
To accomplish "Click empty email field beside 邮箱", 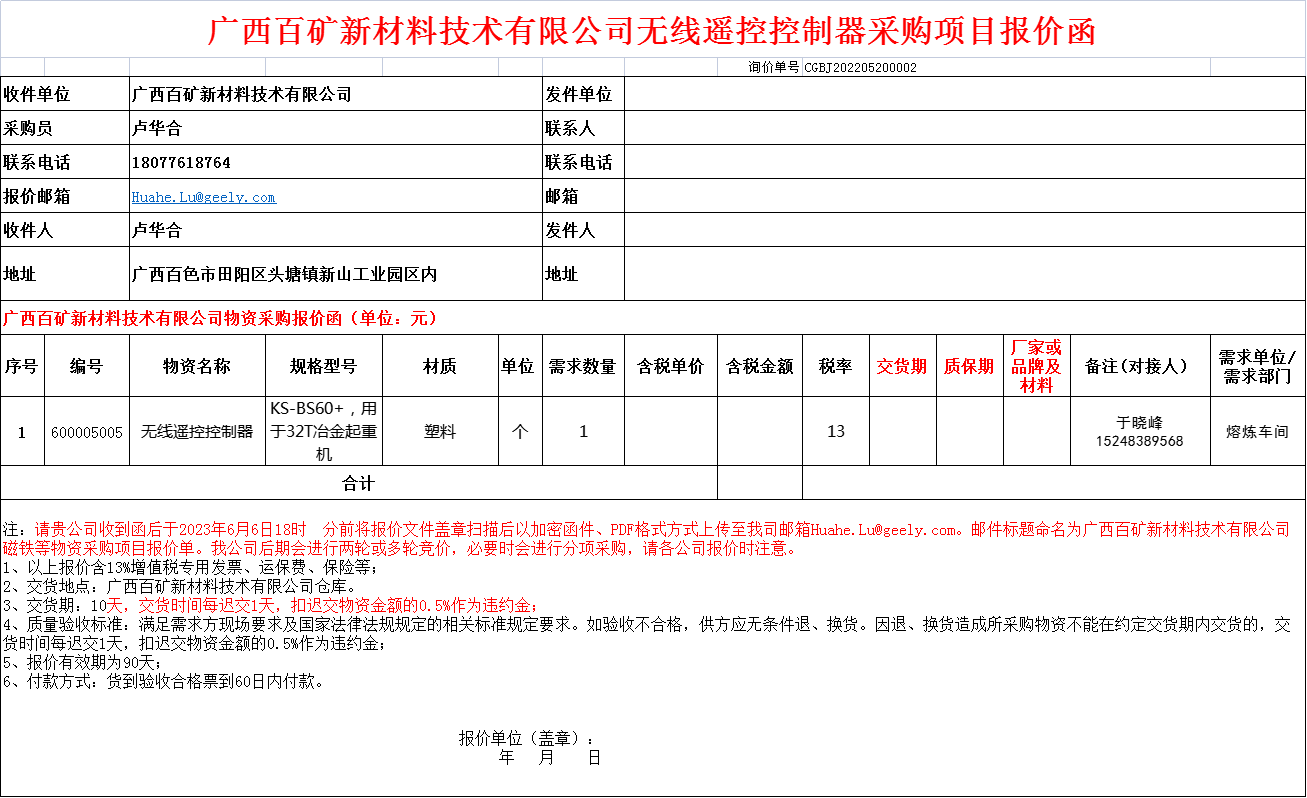I will pyautogui.click(x=965, y=197).
